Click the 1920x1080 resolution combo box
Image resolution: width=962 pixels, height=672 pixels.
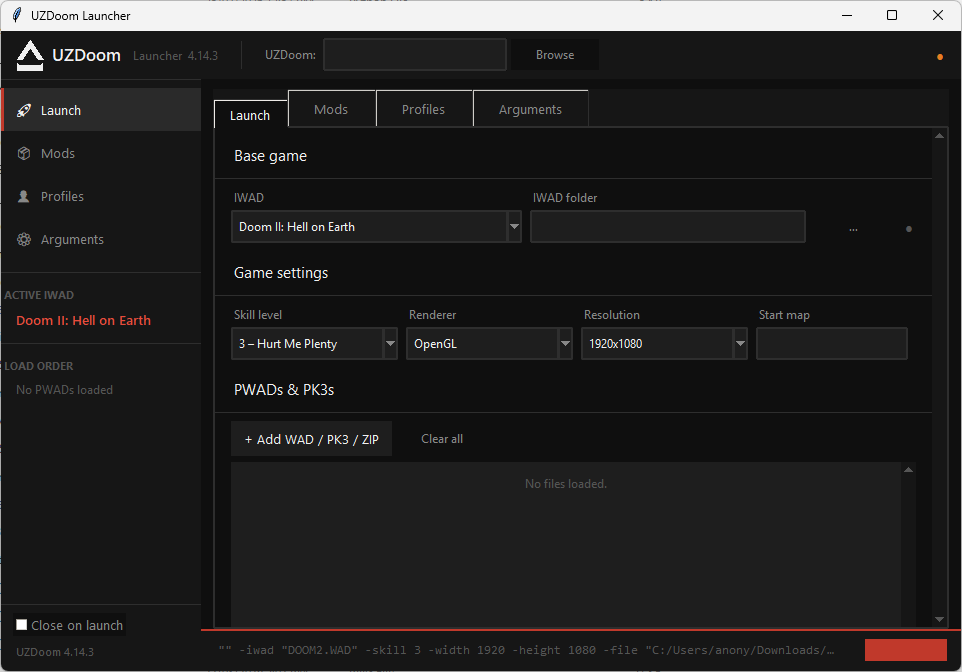pyautogui.click(x=664, y=344)
